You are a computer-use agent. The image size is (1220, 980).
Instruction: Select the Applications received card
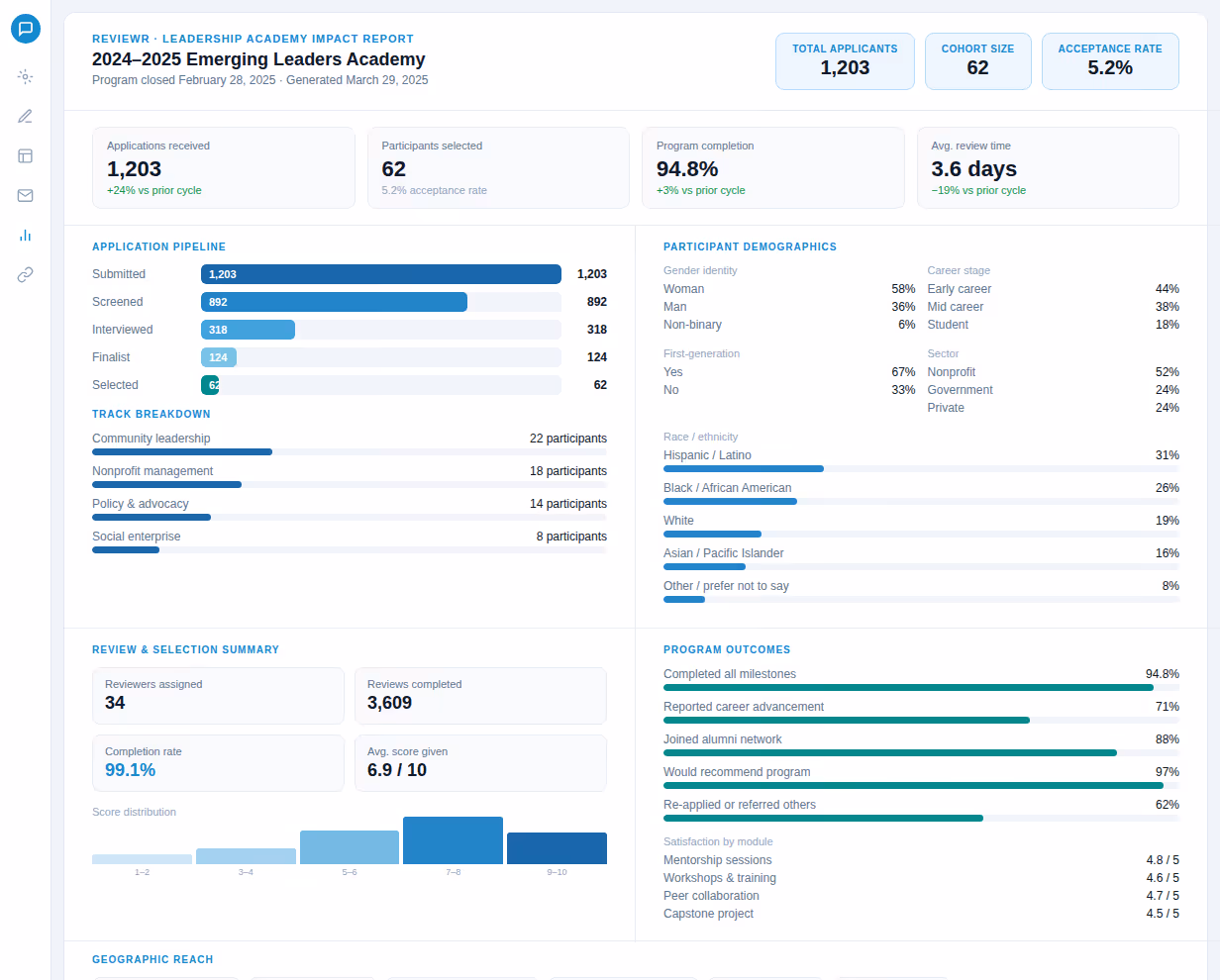224,167
